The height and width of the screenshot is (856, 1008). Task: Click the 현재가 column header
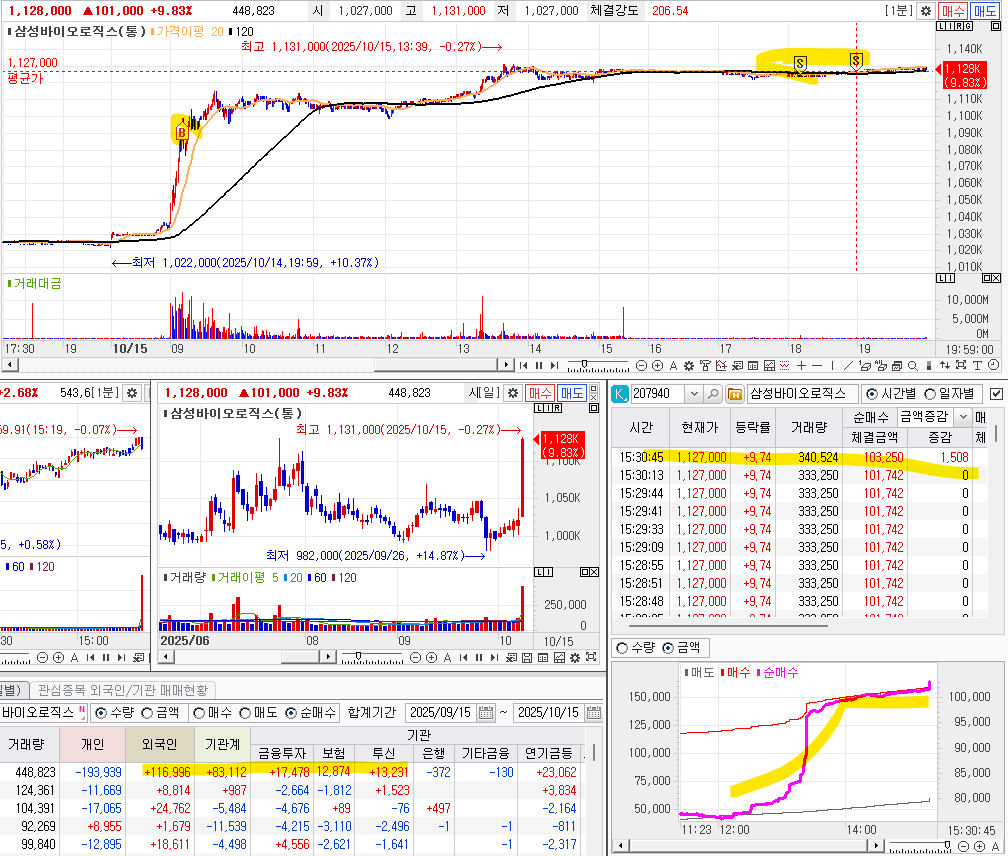[700, 427]
